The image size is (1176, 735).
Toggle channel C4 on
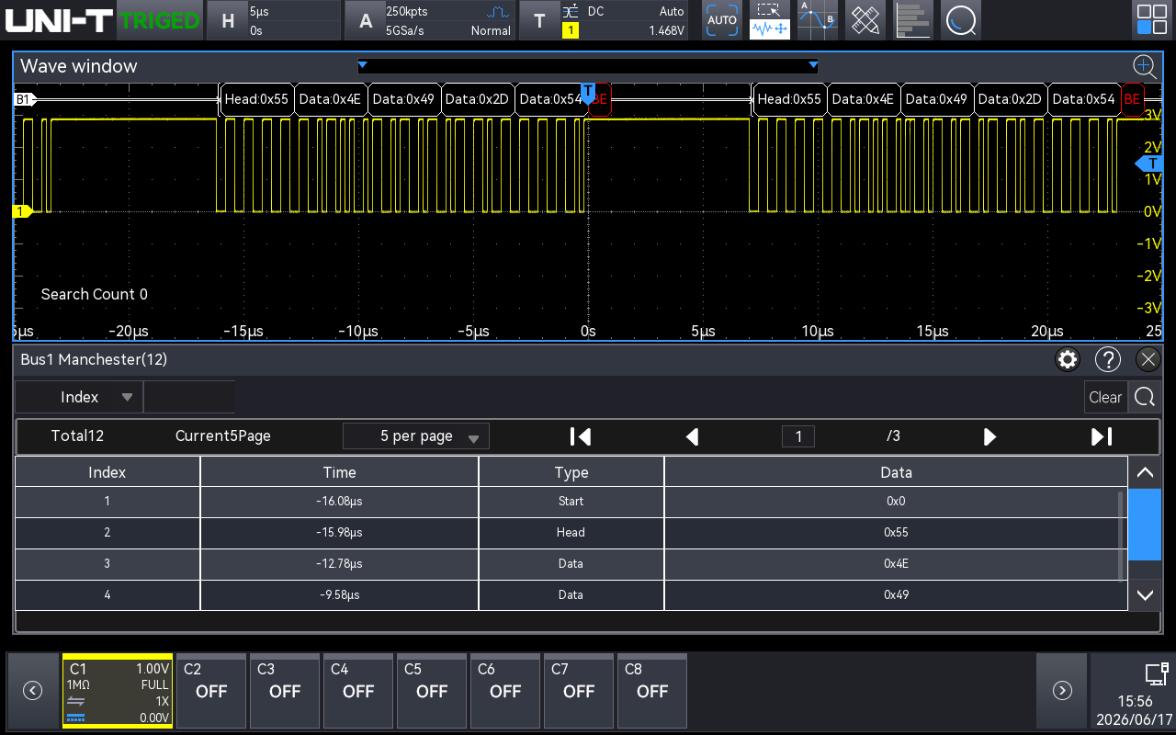tap(358, 691)
